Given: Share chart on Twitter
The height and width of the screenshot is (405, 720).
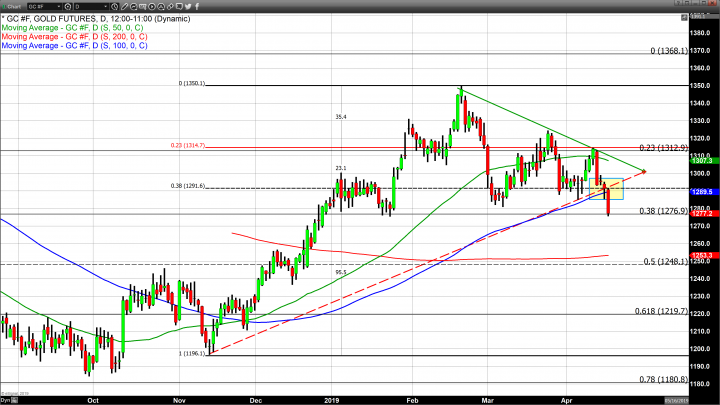Looking at the screenshot, I should coord(188,6).
